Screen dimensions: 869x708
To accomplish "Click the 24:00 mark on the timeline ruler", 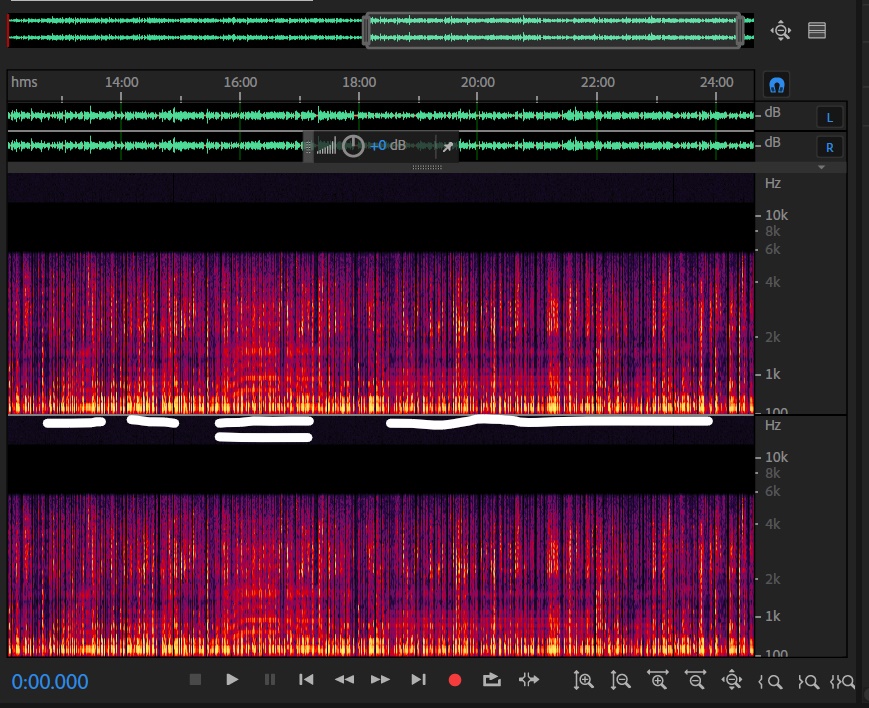I will pos(717,83).
